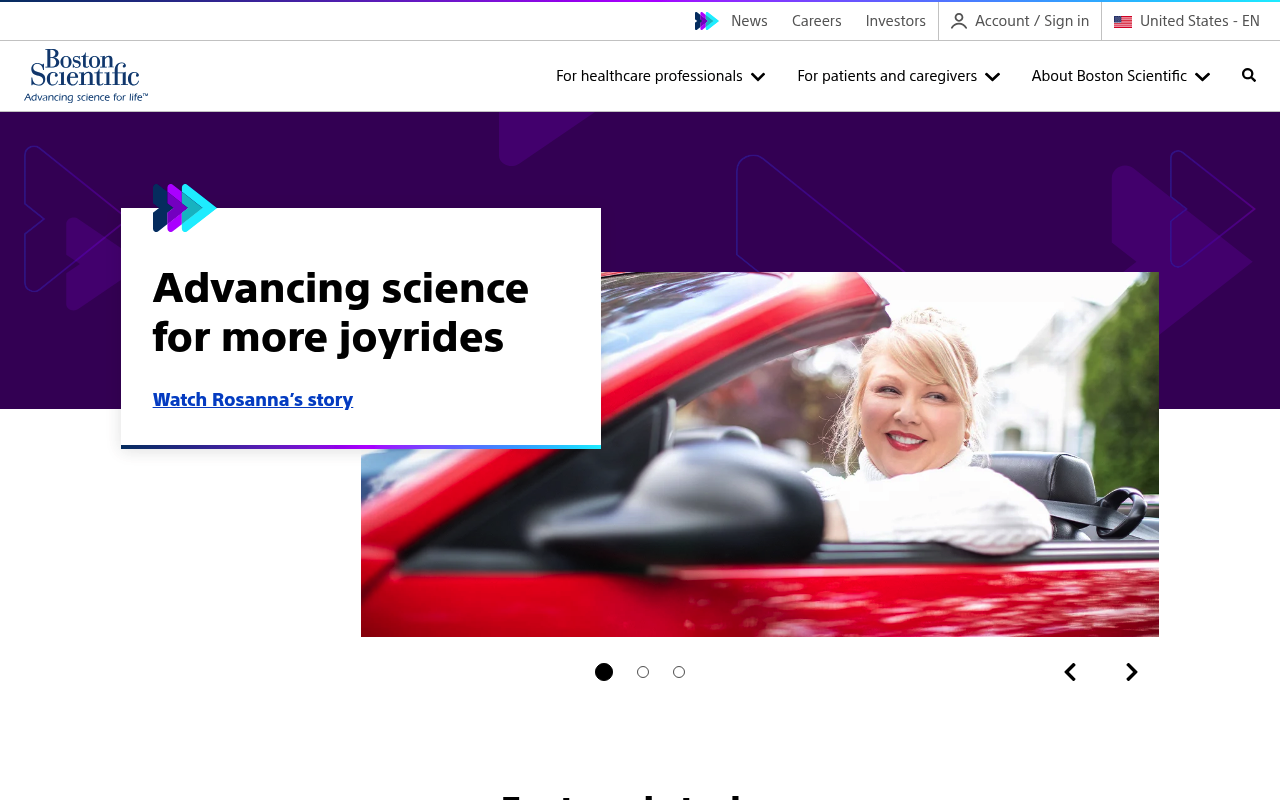Go to next slide arrow
This screenshot has height=800, width=1280.
[1132, 672]
